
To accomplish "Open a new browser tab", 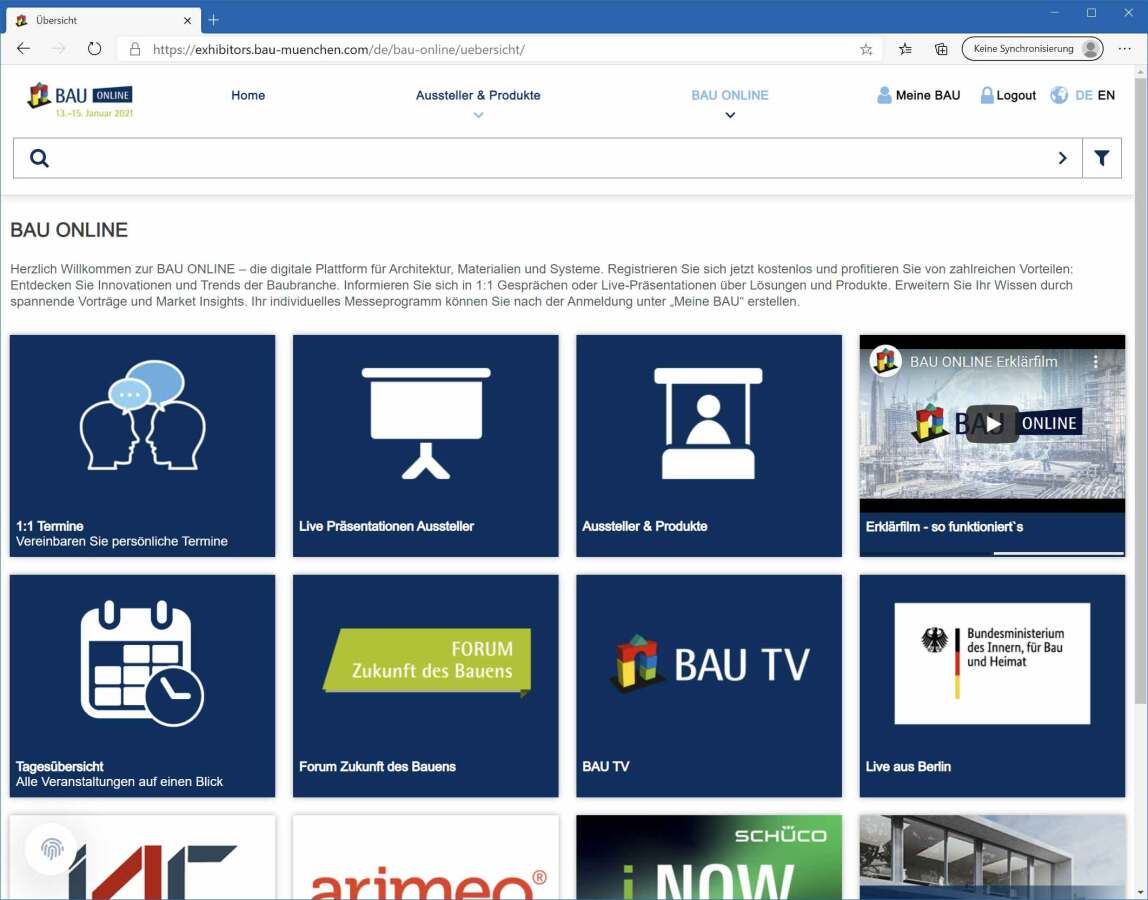I will tap(213, 20).
